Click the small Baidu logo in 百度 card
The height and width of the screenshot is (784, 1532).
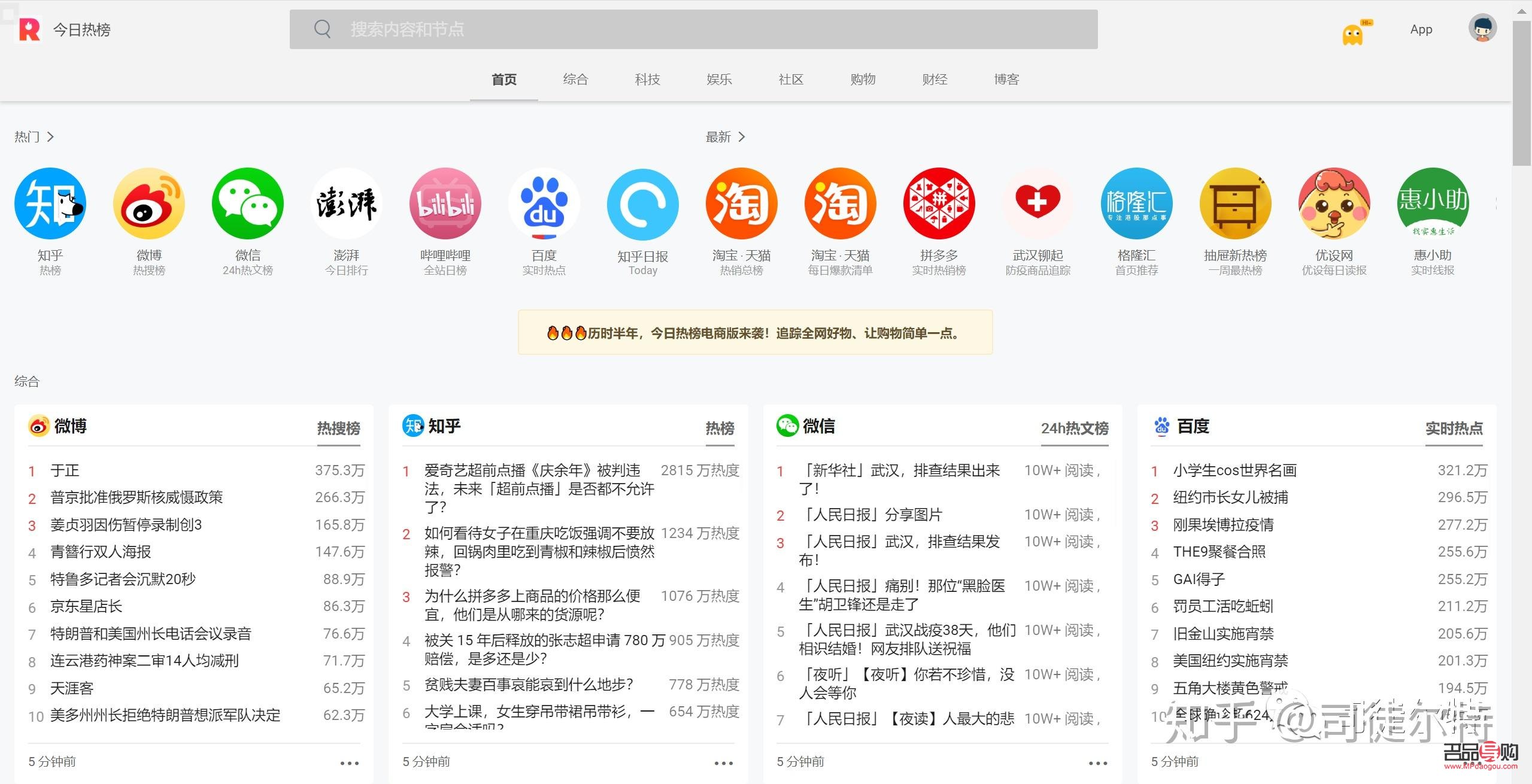(1162, 426)
